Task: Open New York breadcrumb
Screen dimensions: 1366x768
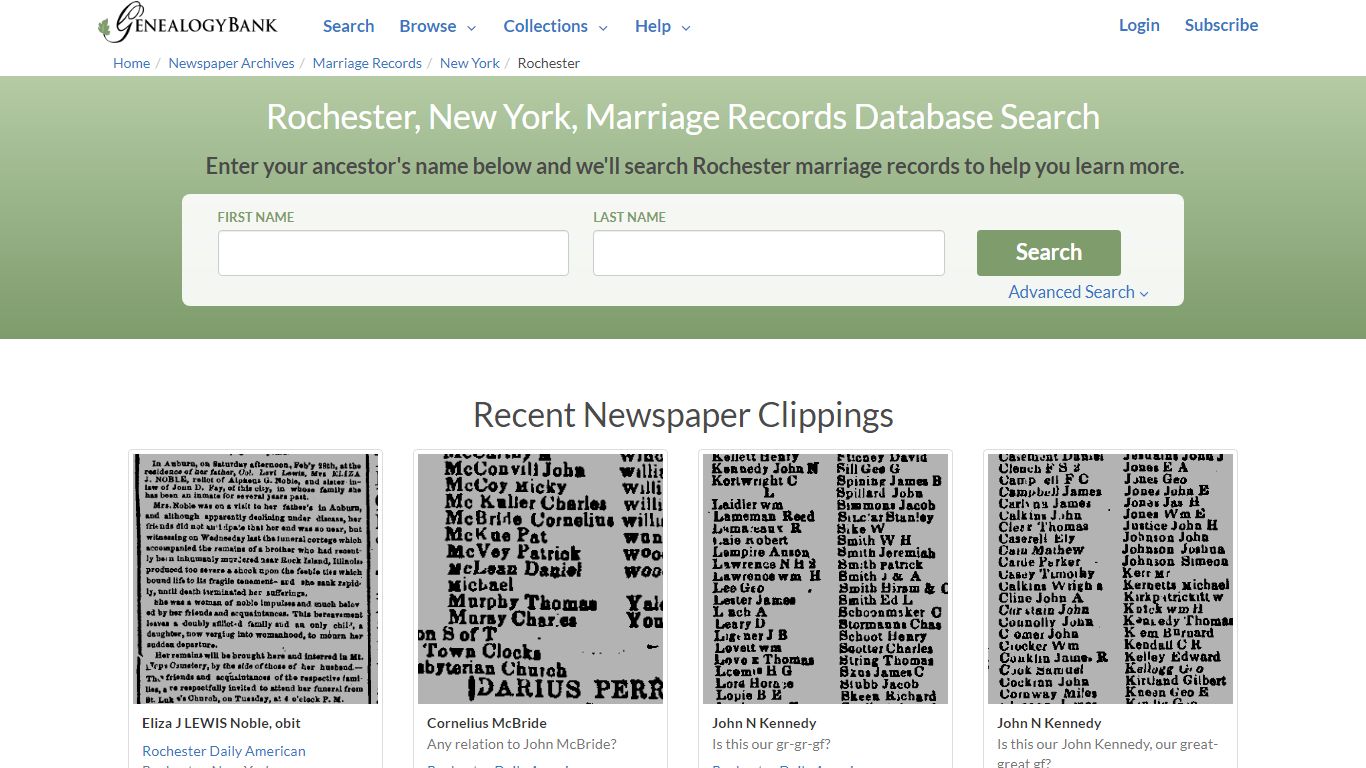Action: tap(470, 63)
